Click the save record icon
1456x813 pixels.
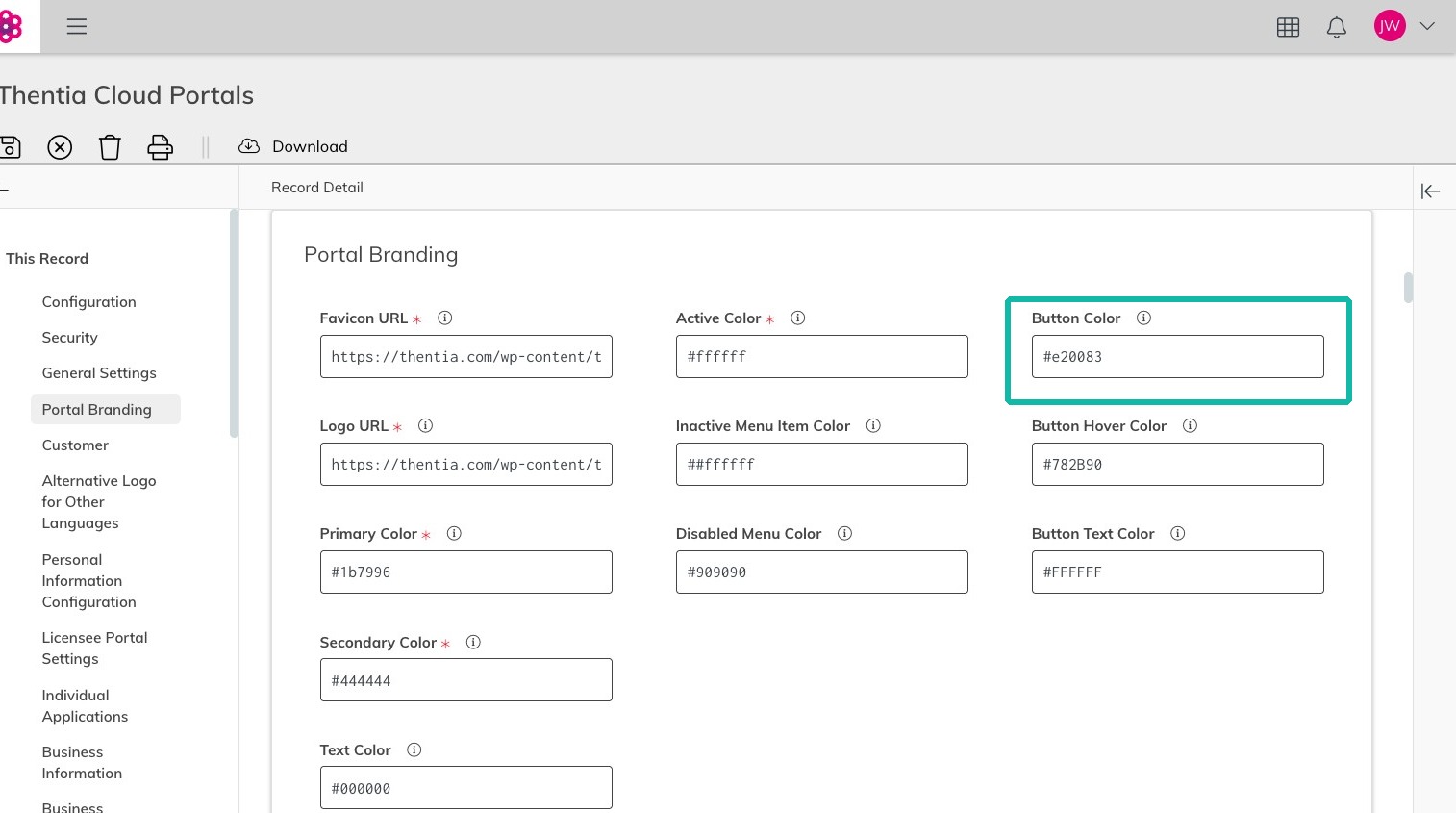click(10, 146)
